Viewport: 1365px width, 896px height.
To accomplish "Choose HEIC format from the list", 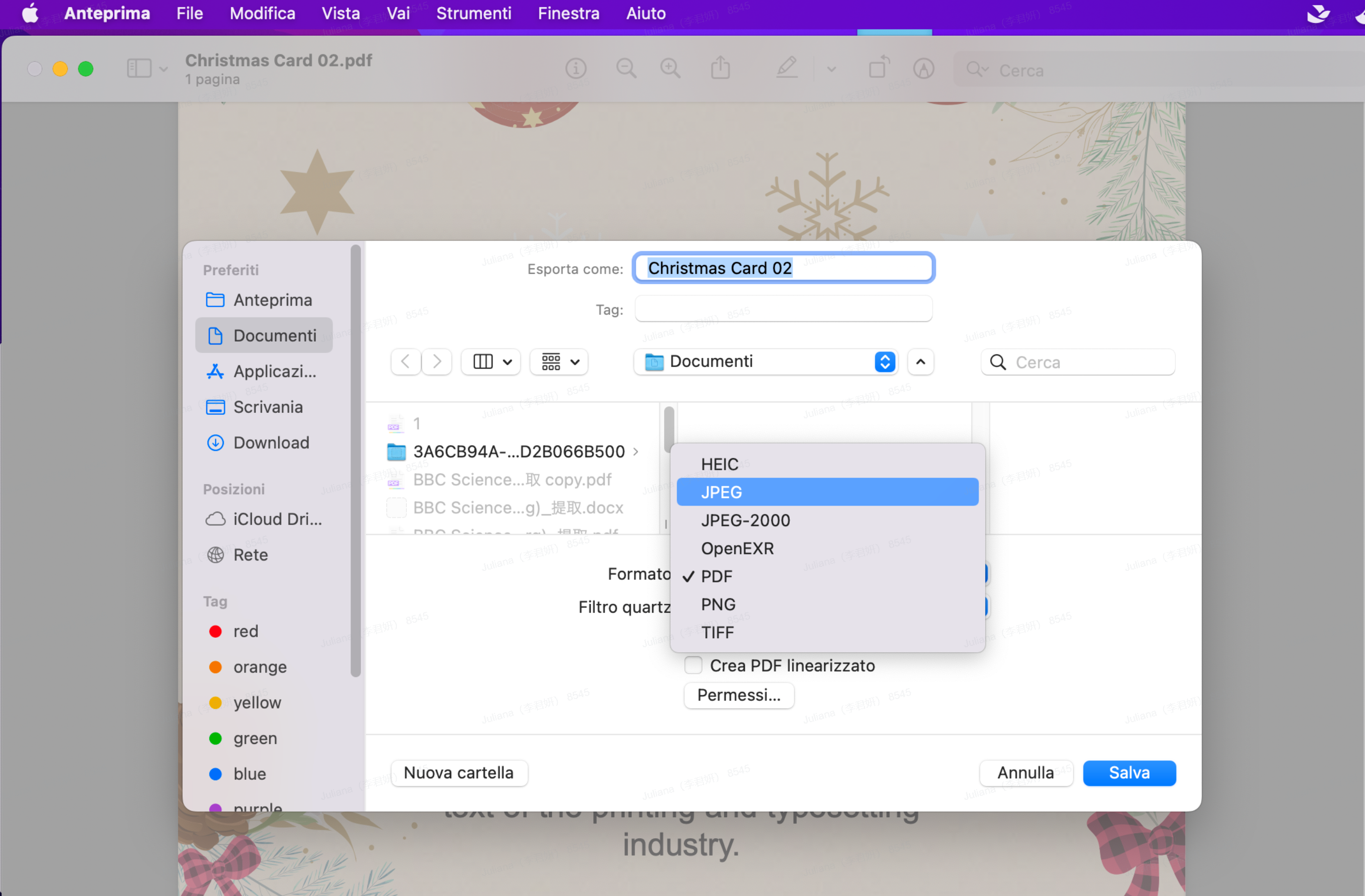I will point(828,464).
